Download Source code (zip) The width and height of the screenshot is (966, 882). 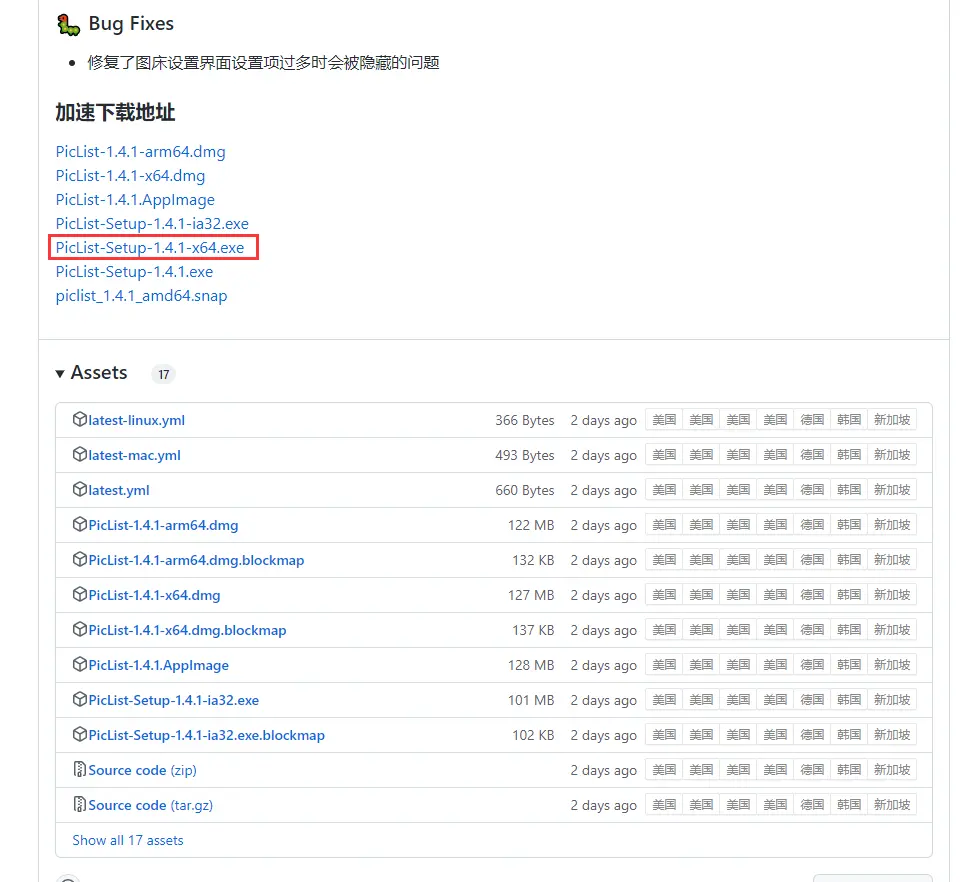[142, 770]
